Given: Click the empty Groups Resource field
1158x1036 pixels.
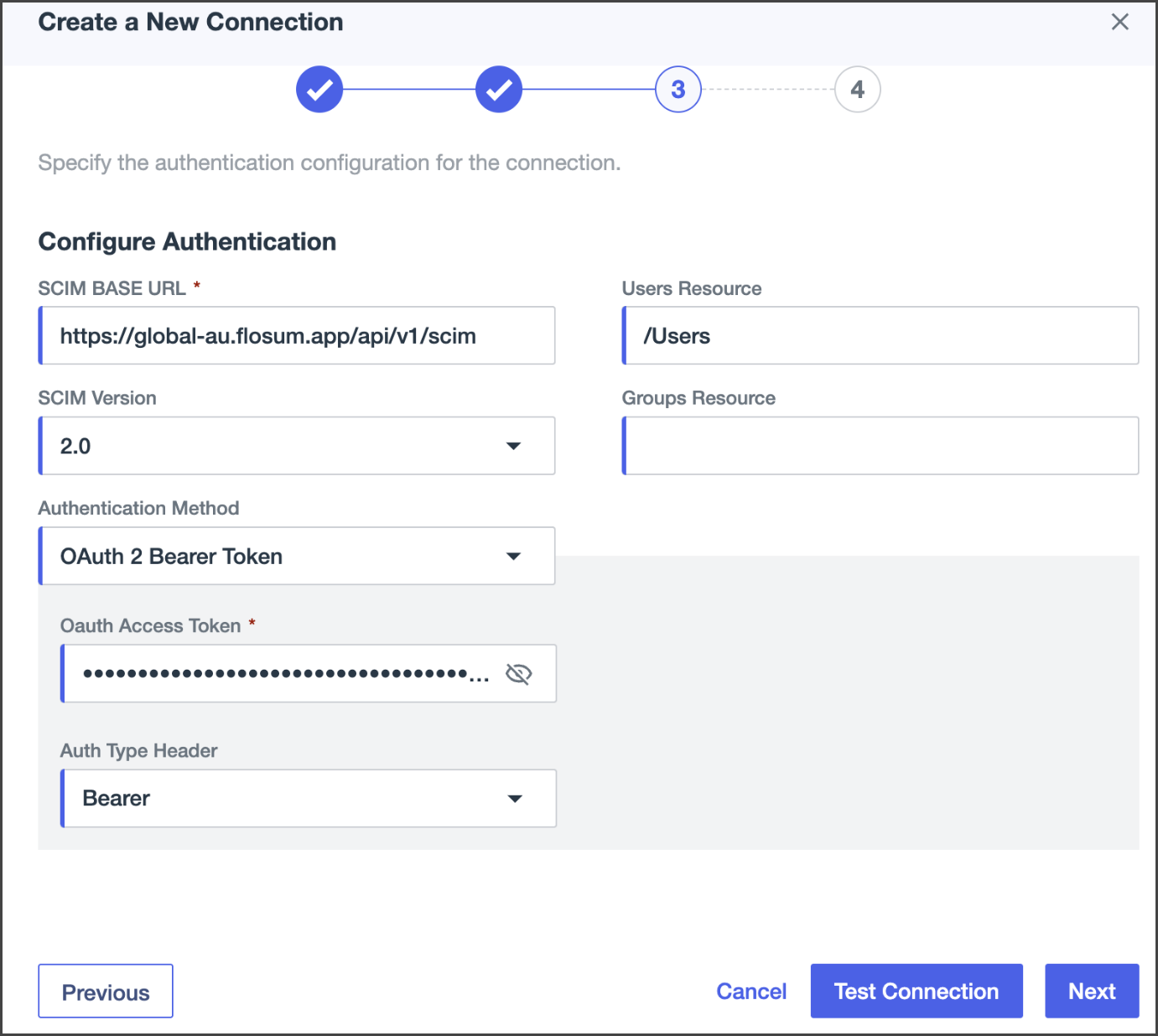Looking at the screenshot, I should pyautogui.click(x=880, y=446).
